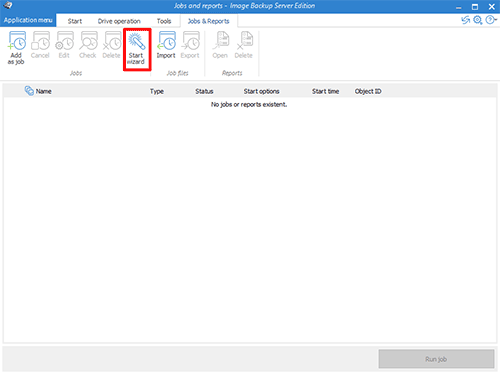
Task: Open a report from Reports group
Action: click(x=220, y=45)
